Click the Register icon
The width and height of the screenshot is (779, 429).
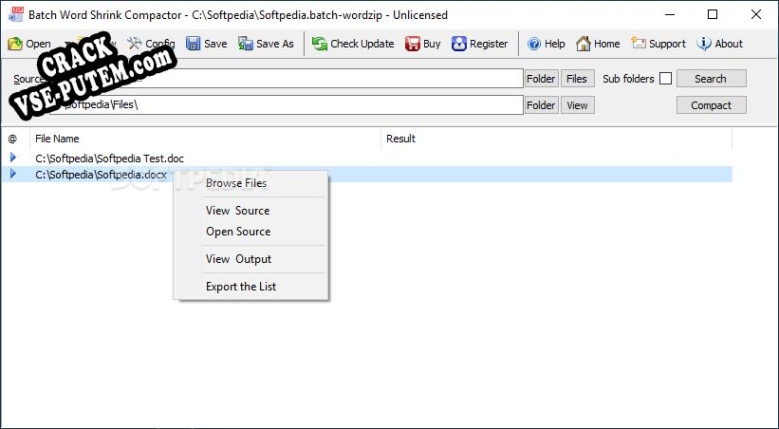pos(459,44)
